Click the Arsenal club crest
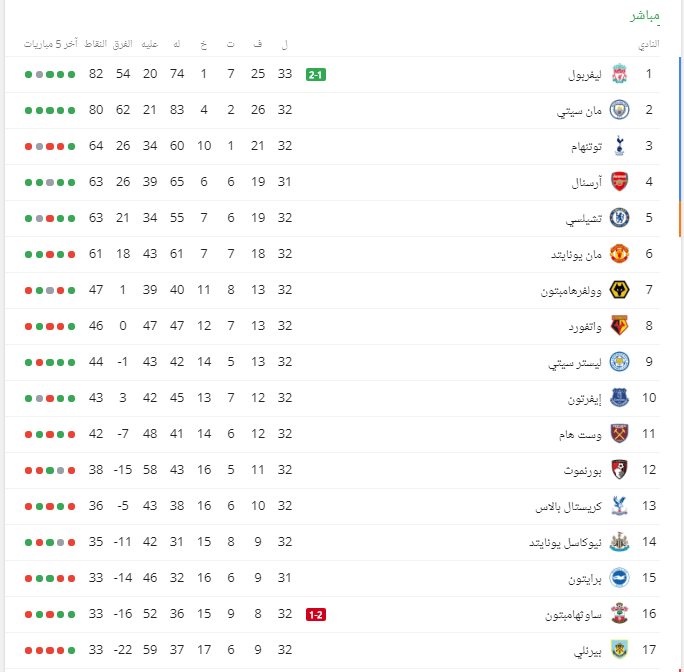 [619, 182]
